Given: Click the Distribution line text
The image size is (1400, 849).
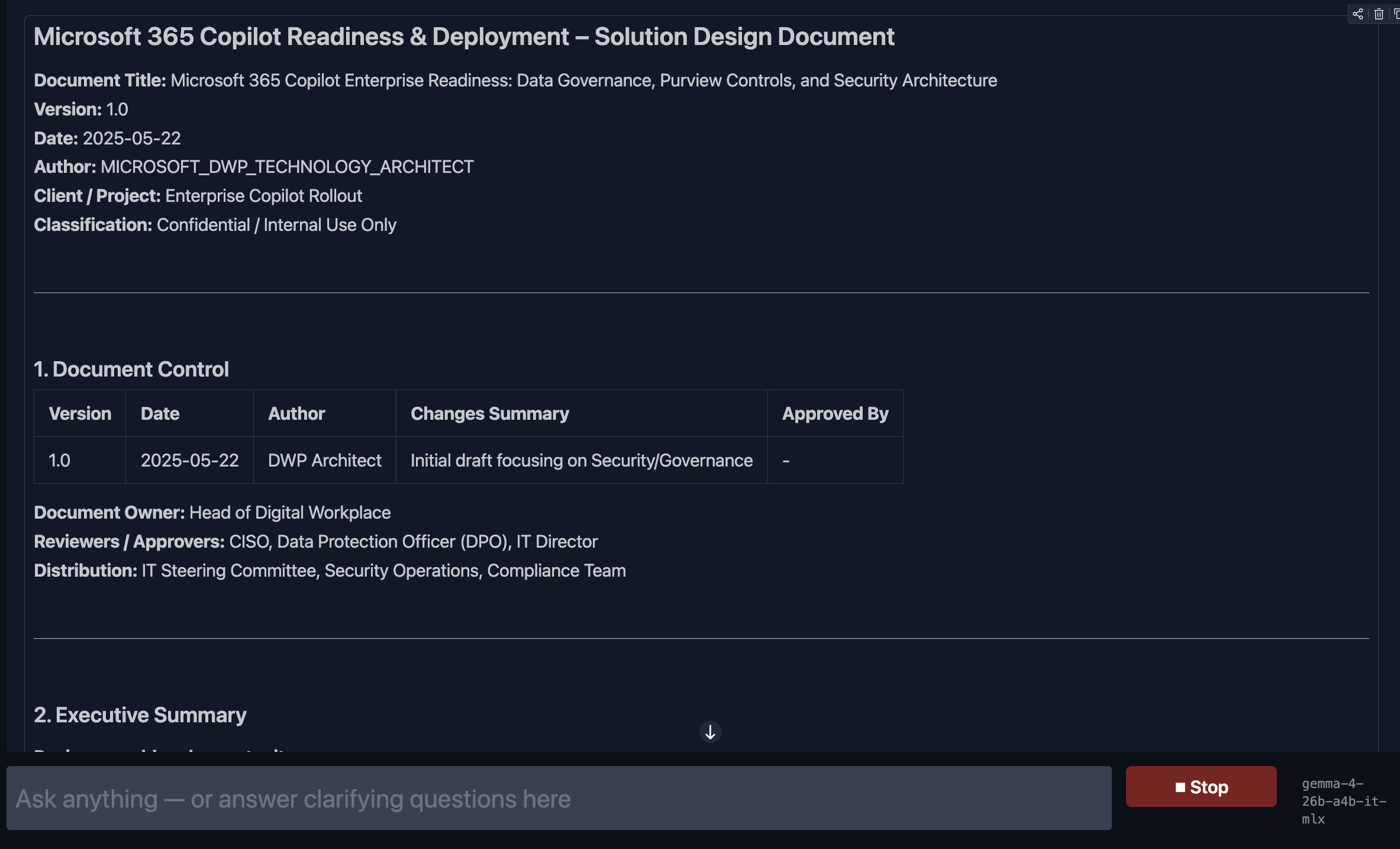Looking at the screenshot, I should point(330,571).
